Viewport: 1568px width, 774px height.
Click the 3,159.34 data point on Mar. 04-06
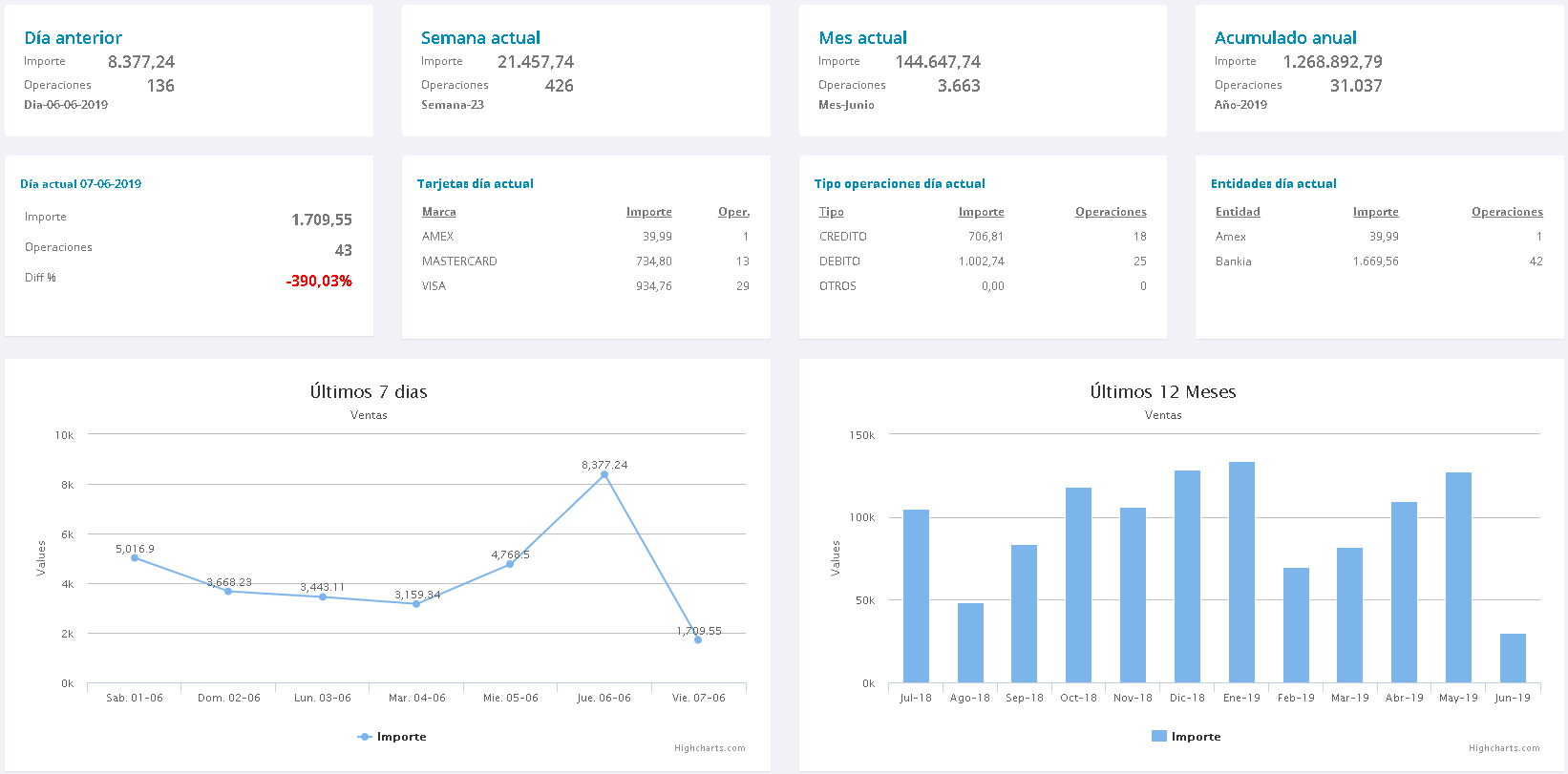(416, 604)
